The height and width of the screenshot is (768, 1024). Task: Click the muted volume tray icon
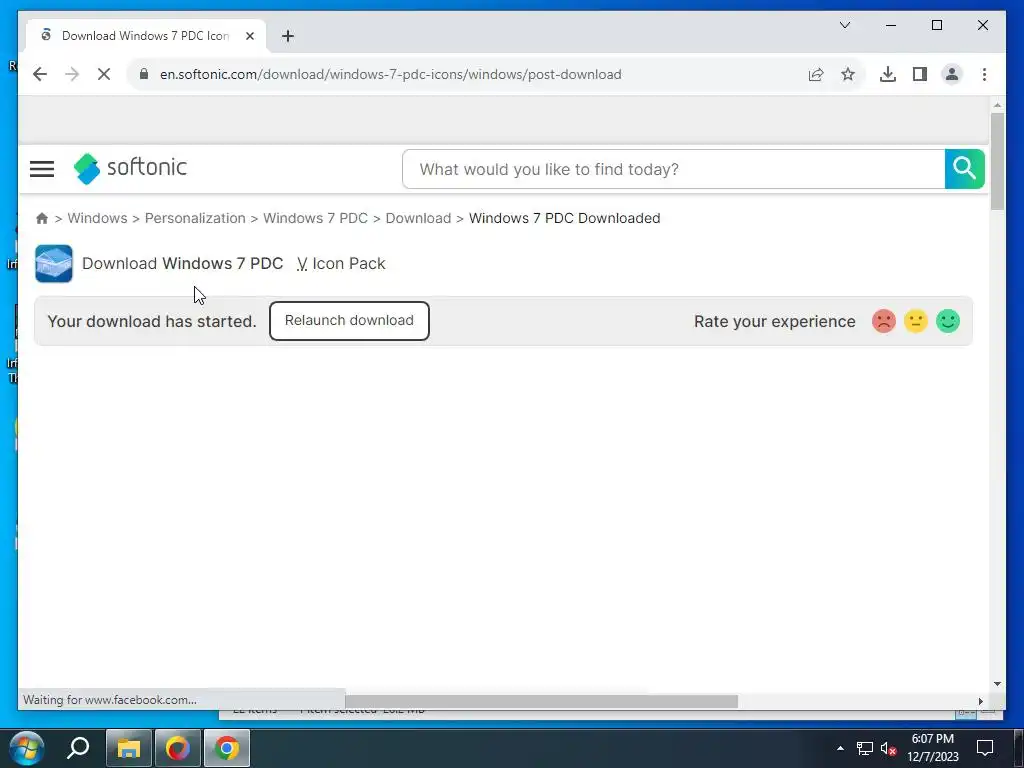888,748
